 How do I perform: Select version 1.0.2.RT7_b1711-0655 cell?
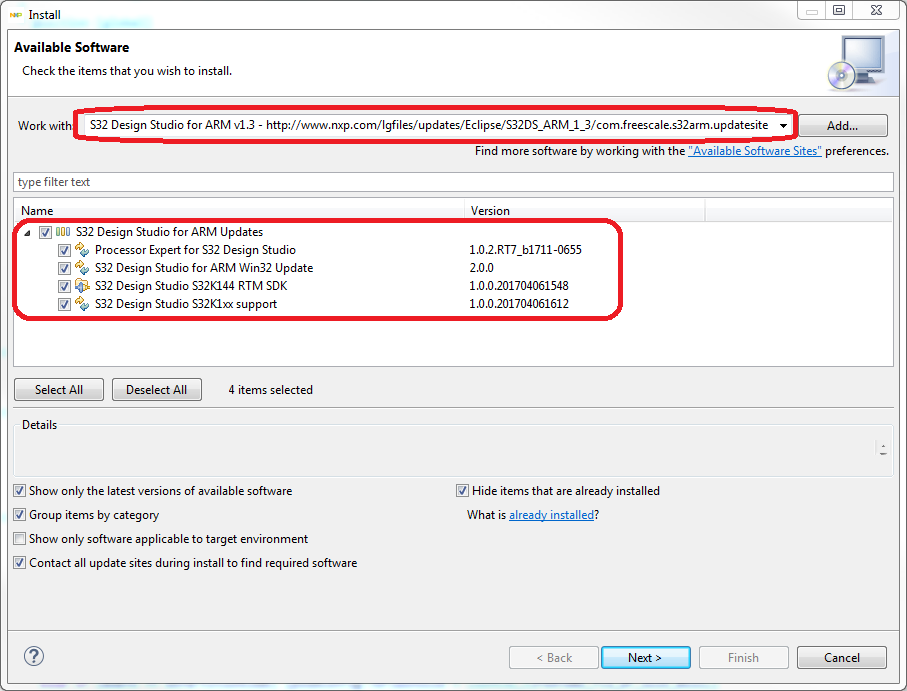coord(525,250)
